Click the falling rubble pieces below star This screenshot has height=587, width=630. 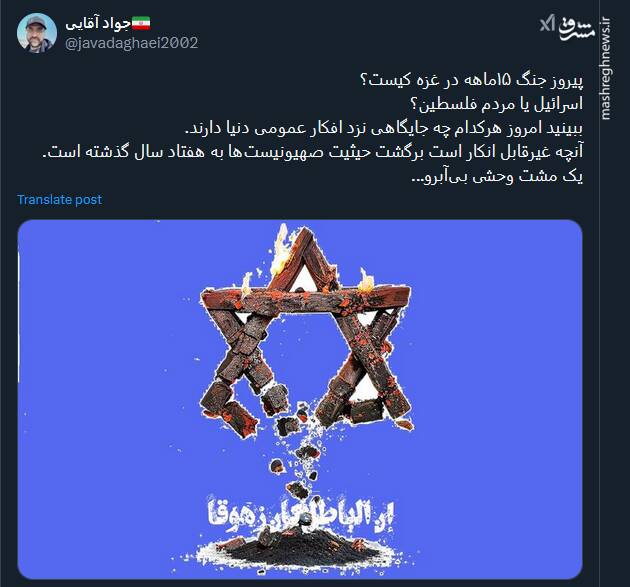click(x=299, y=462)
